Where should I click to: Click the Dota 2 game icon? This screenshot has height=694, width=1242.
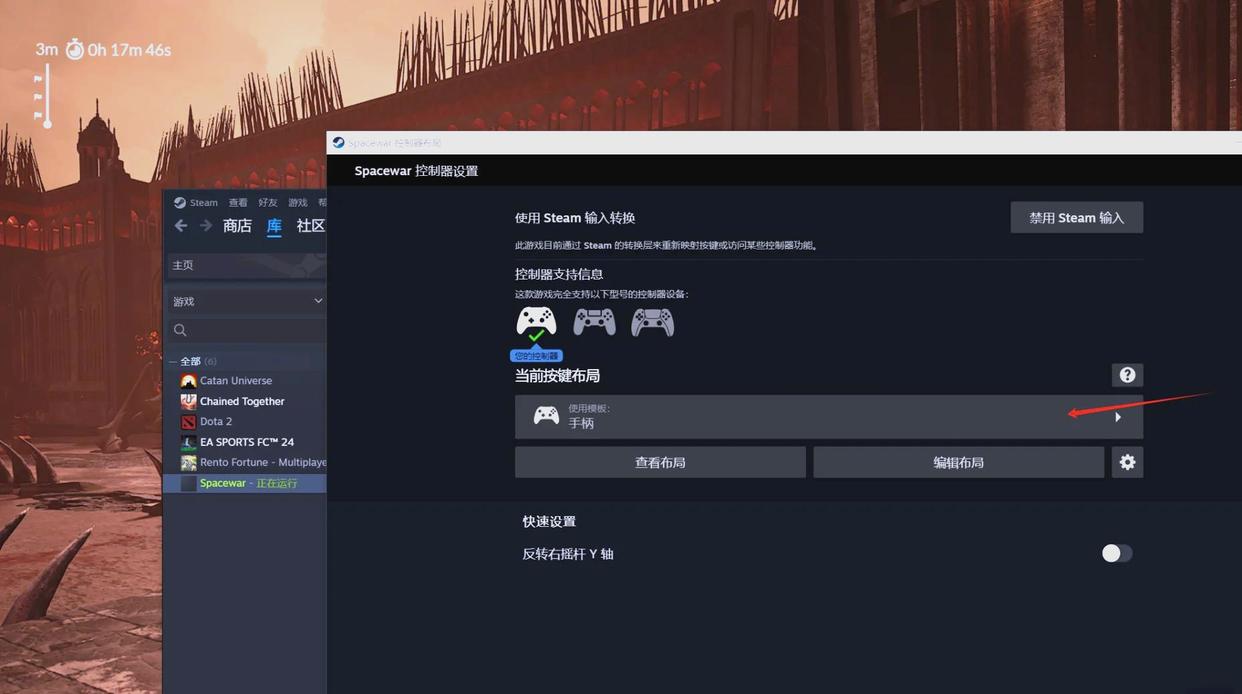[188, 422]
